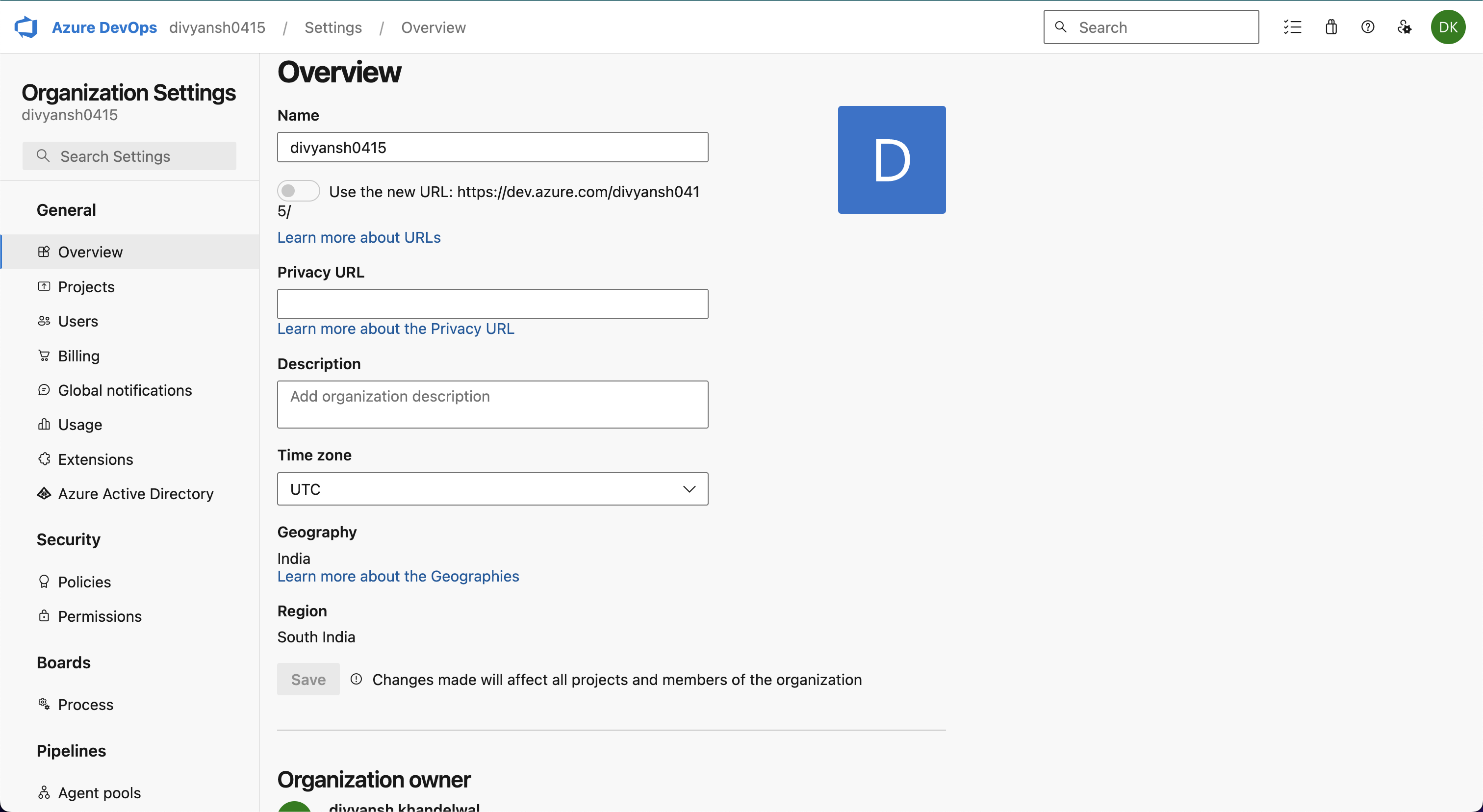This screenshot has height=812, width=1483.
Task: Click the Azure DevOps logo icon
Action: pos(26,27)
